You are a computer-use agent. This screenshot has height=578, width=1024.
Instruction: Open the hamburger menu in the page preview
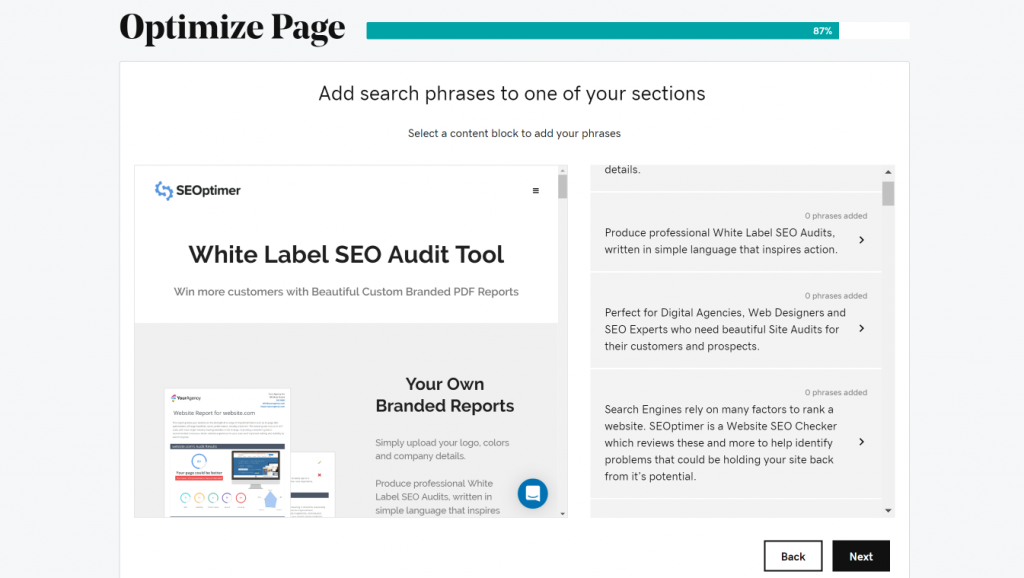tap(536, 188)
